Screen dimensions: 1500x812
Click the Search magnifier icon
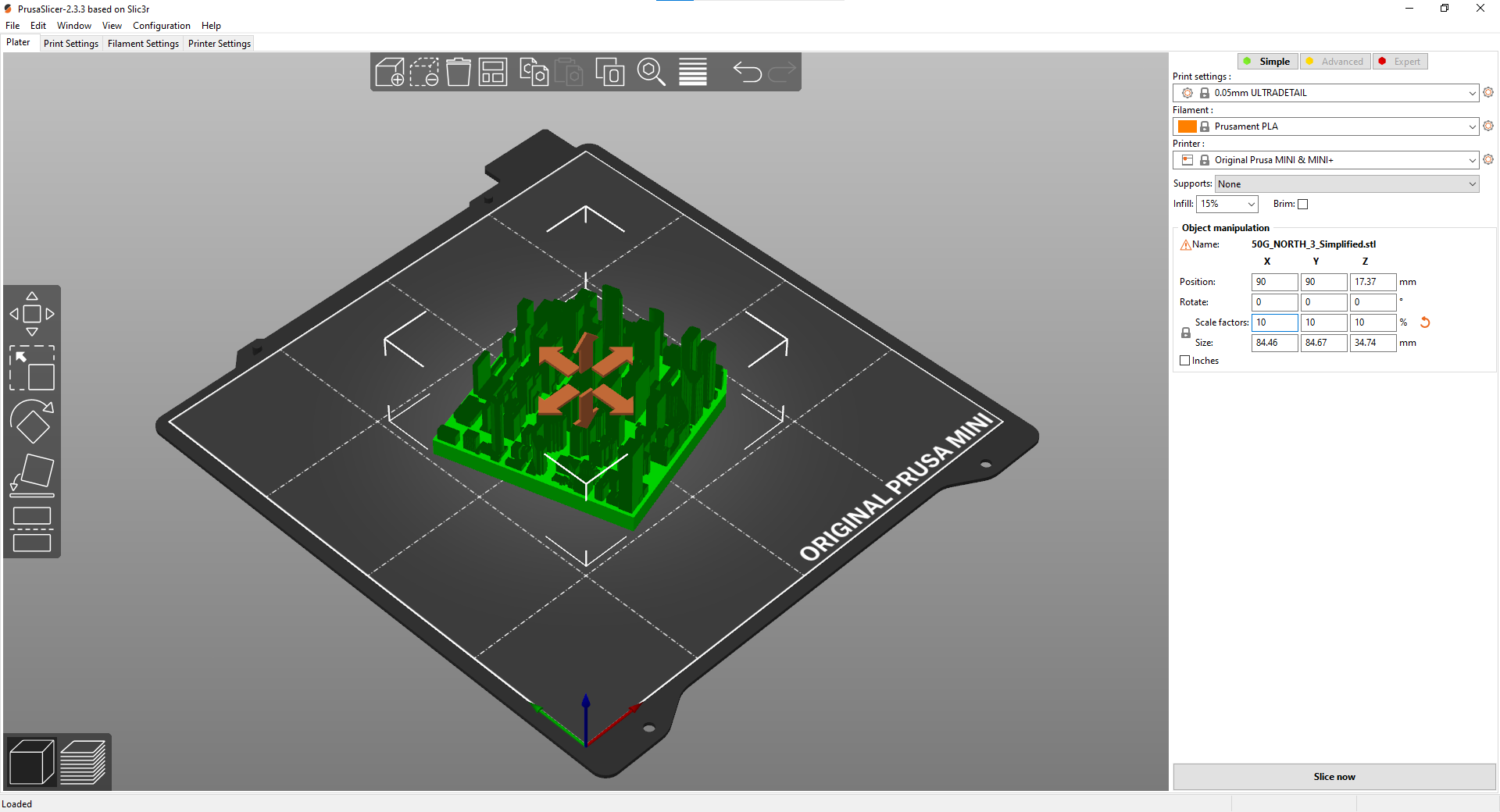point(651,72)
